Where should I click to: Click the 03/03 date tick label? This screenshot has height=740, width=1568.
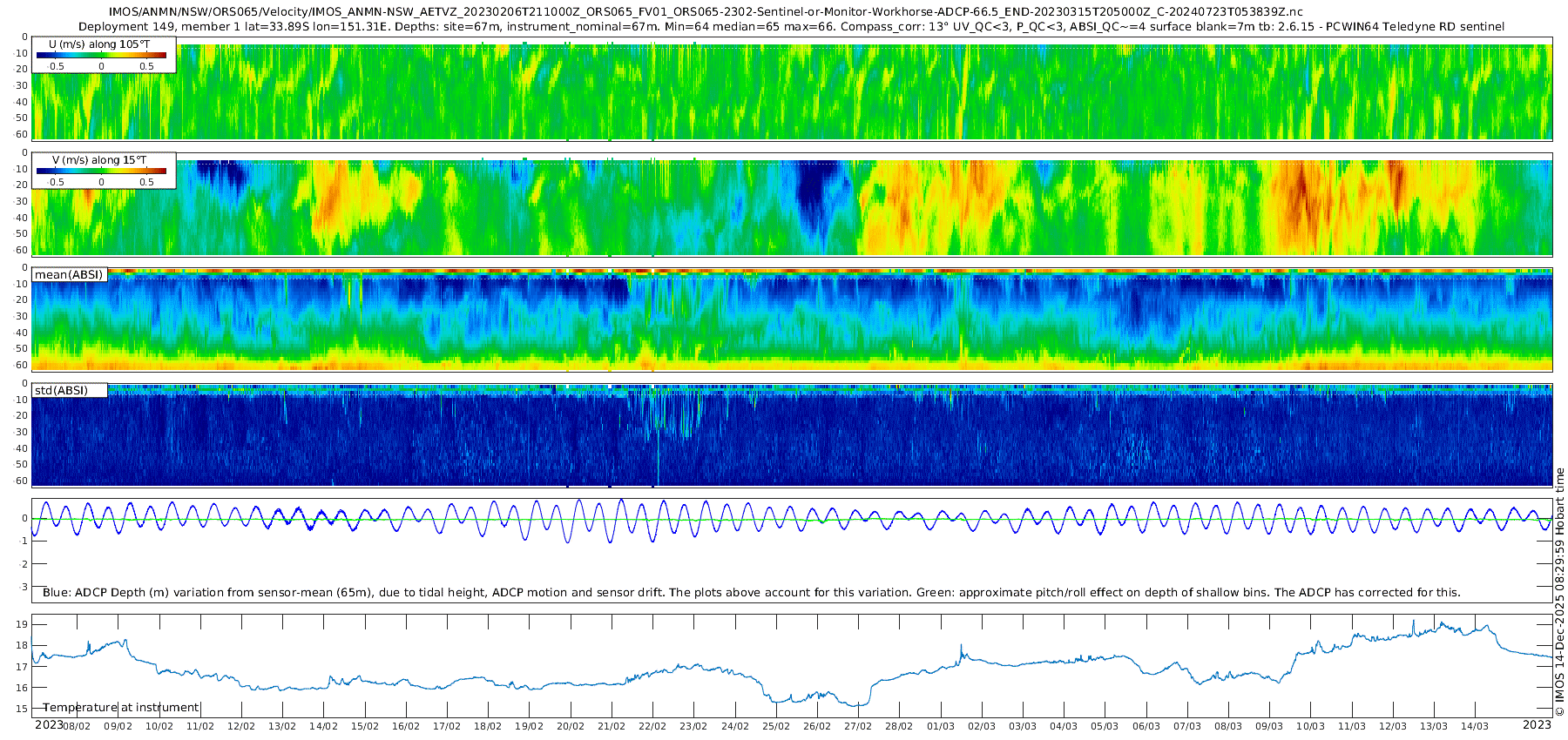click(x=1023, y=726)
